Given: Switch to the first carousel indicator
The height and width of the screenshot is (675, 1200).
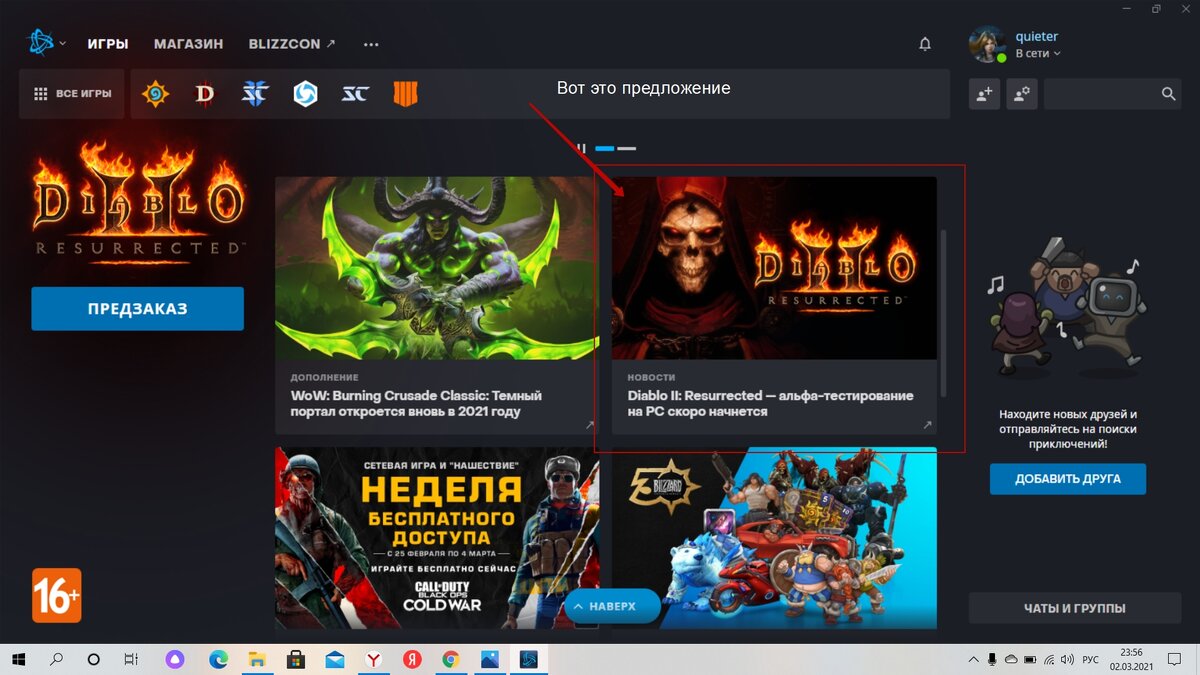Looking at the screenshot, I should (605, 148).
